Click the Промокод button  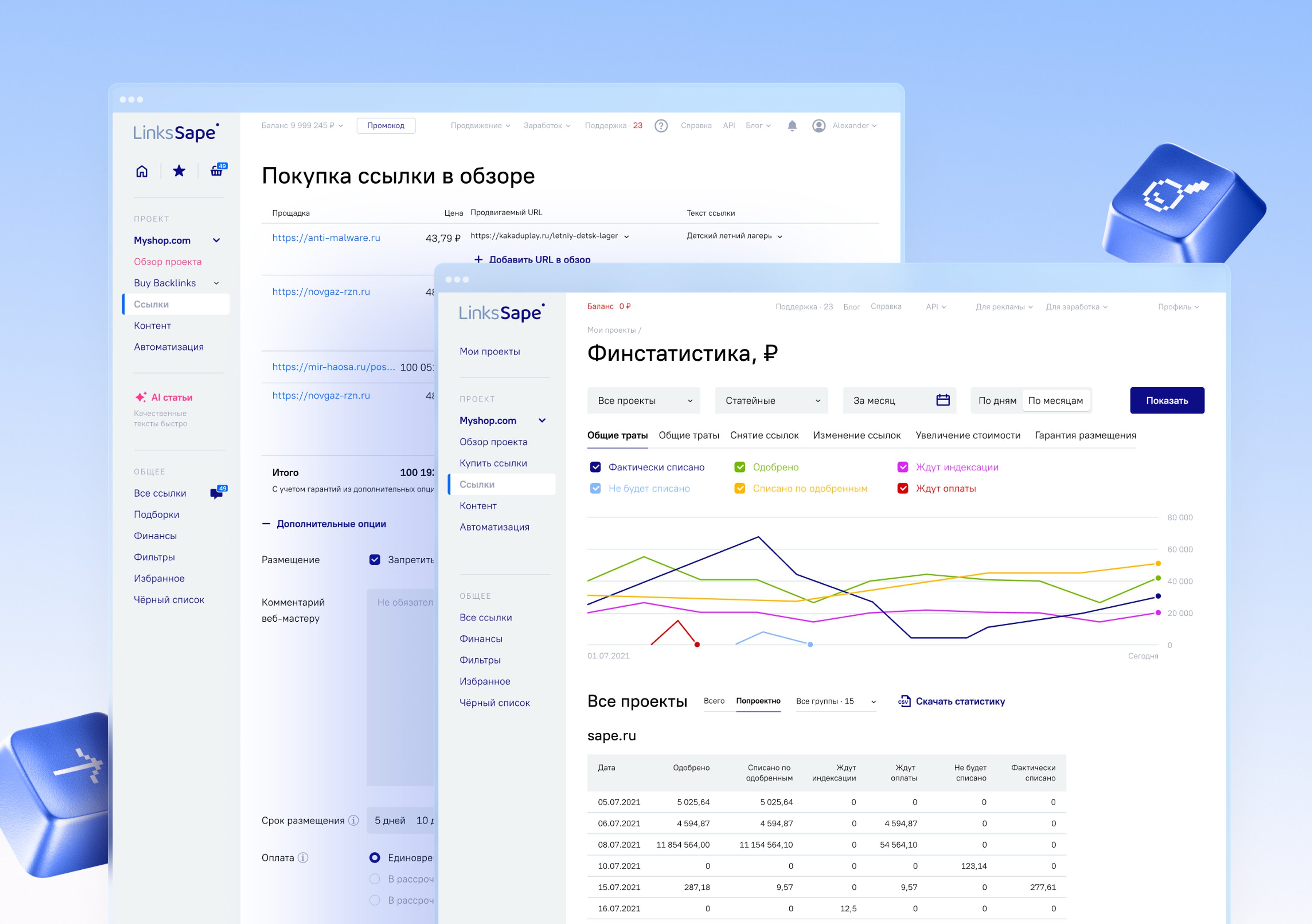click(x=386, y=126)
